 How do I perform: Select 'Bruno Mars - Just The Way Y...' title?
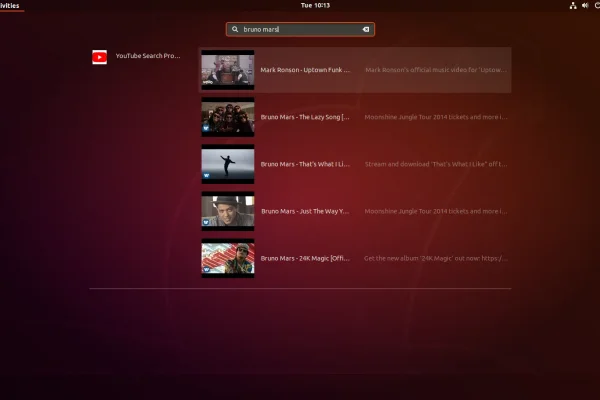click(305, 211)
